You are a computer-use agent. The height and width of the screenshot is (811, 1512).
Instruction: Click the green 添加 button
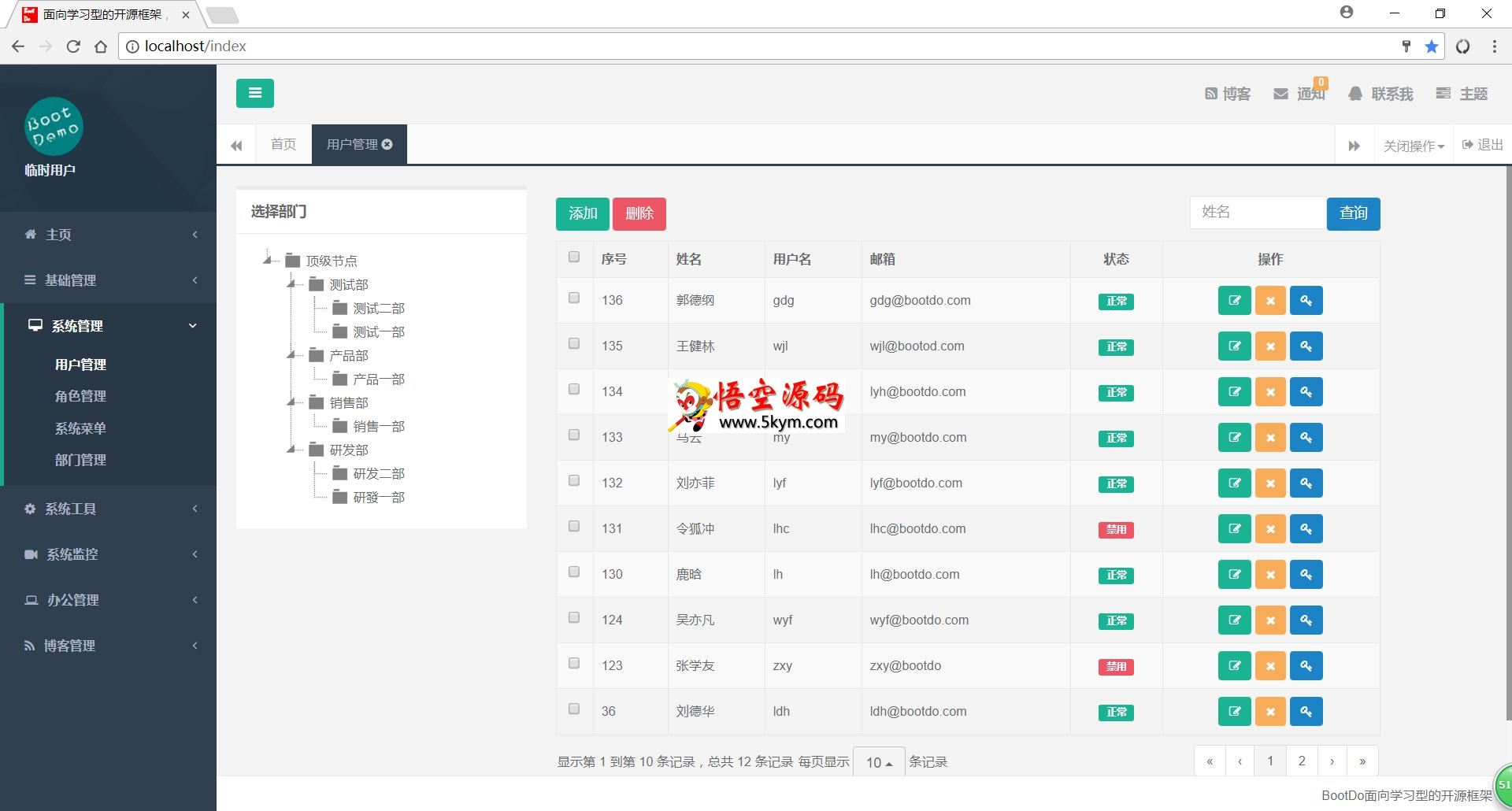[x=583, y=213]
